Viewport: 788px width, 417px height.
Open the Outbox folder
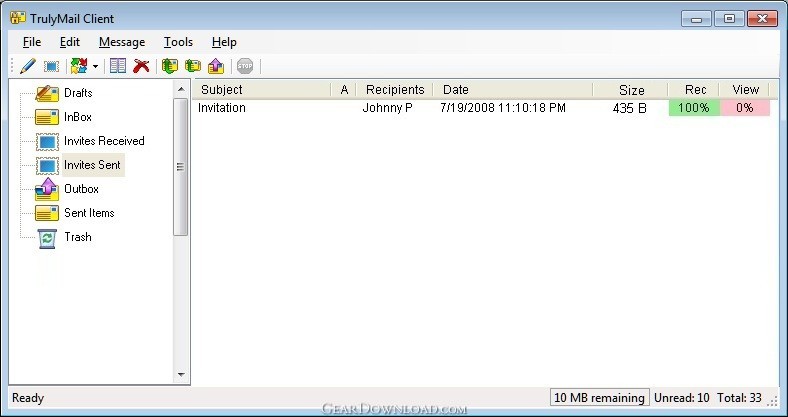(81, 189)
